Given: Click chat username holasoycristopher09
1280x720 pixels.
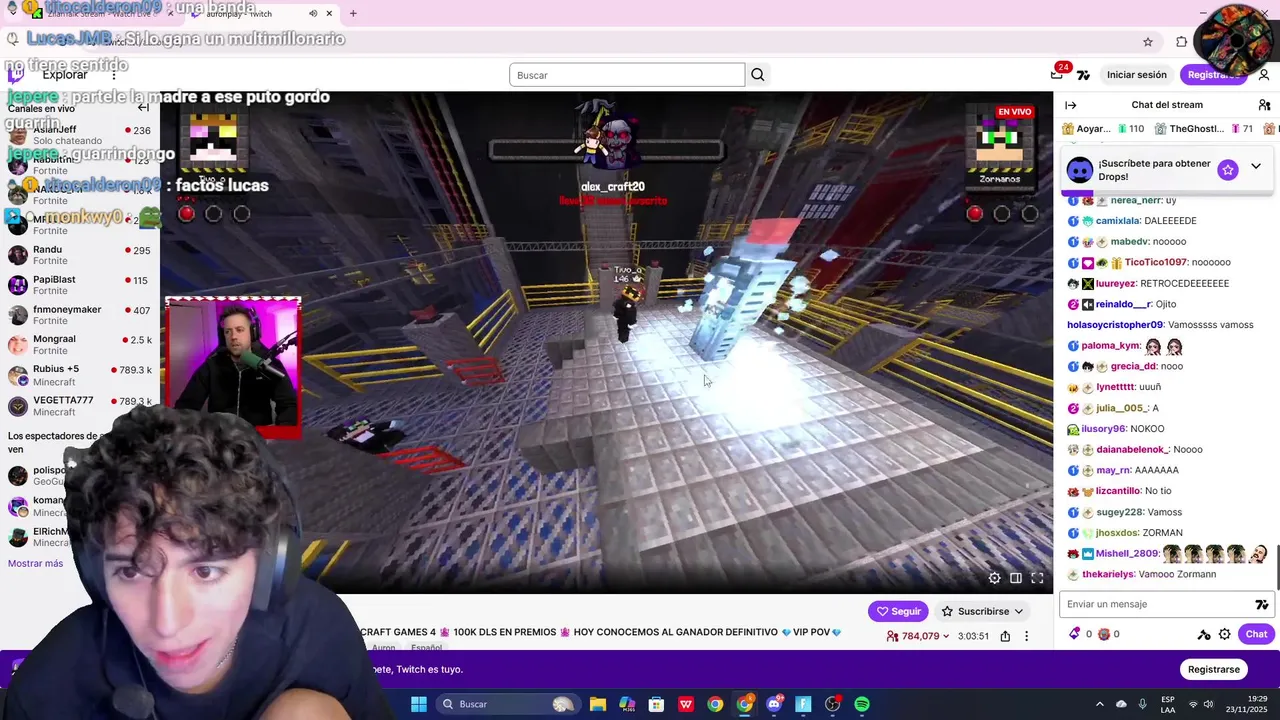Looking at the screenshot, I should coord(1115,325).
